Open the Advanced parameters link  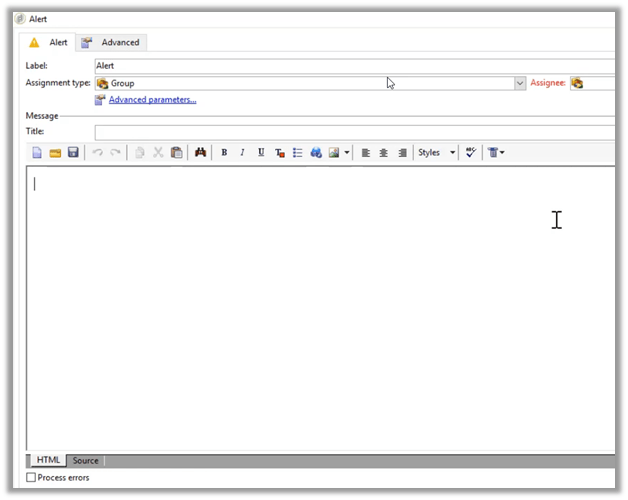(x=153, y=100)
